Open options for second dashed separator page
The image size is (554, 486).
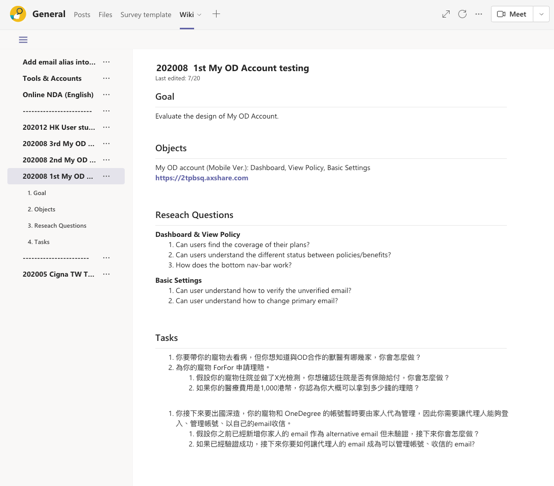coord(106,258)
